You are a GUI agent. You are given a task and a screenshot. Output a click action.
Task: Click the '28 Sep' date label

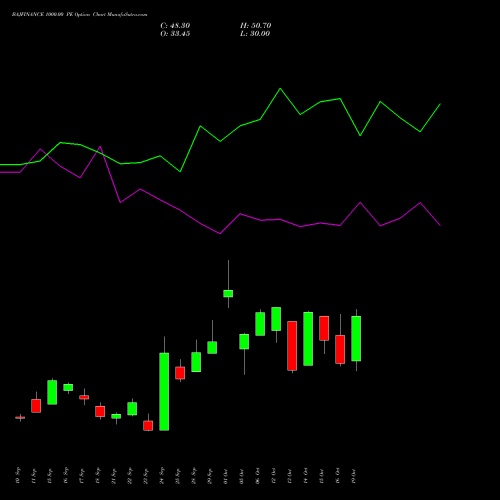(194, 476)
